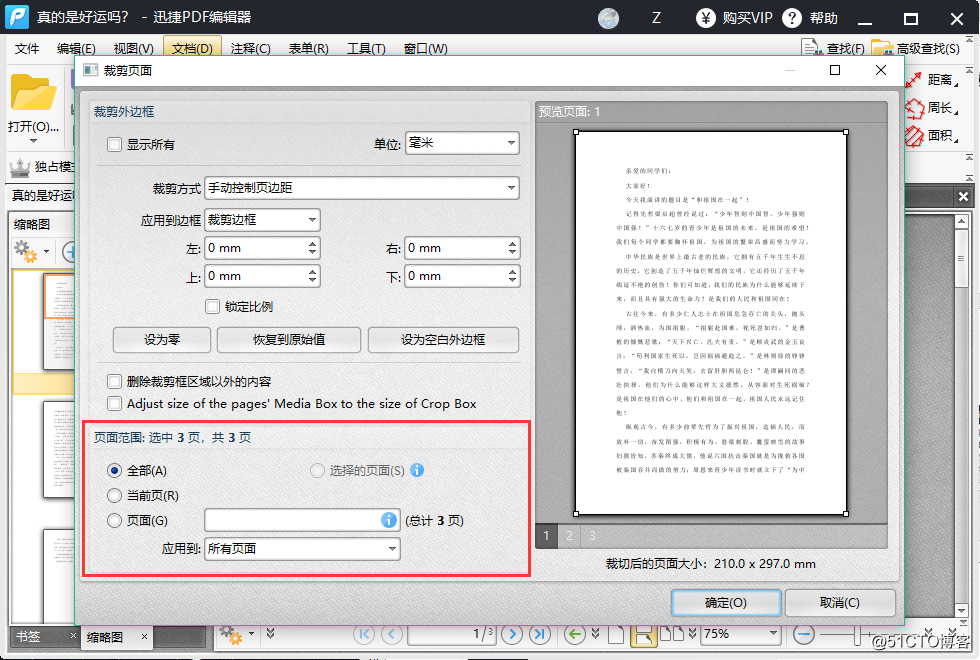
Task: Click the 独占模式 crown icon
Action: pos(19,168)
